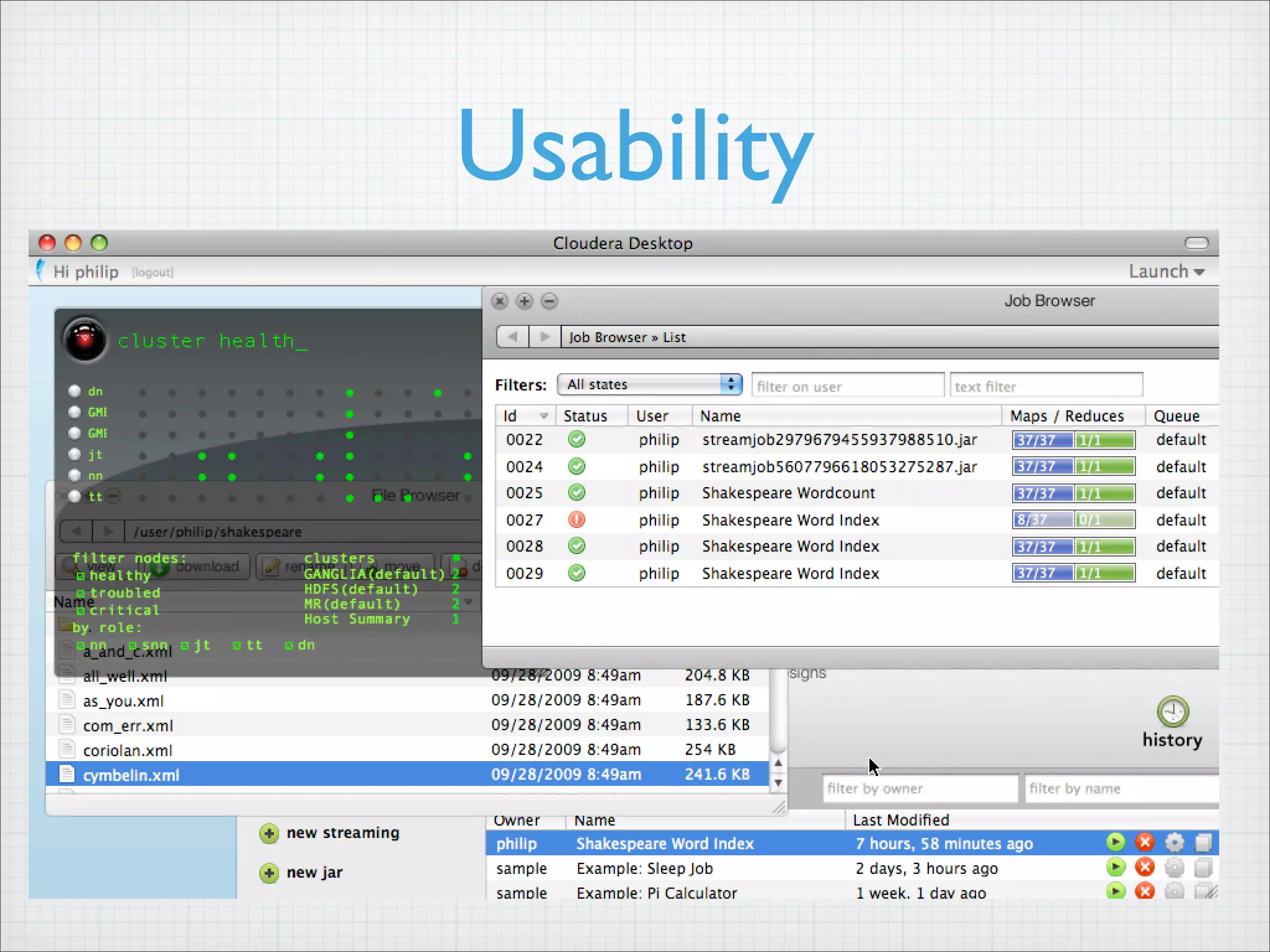Copy the Shakespeare Word Index design
The image size is (1270, 952).
(1204, 842)
